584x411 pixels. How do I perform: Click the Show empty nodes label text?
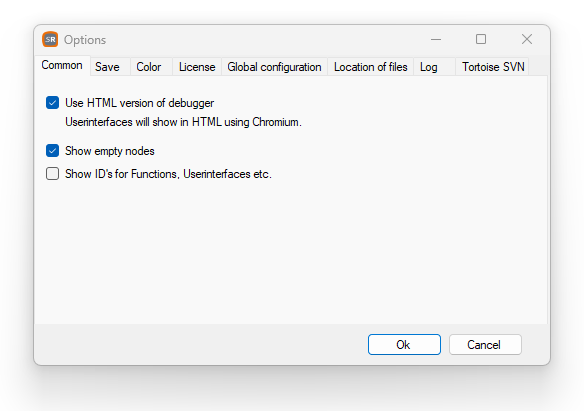click(110, 151)
